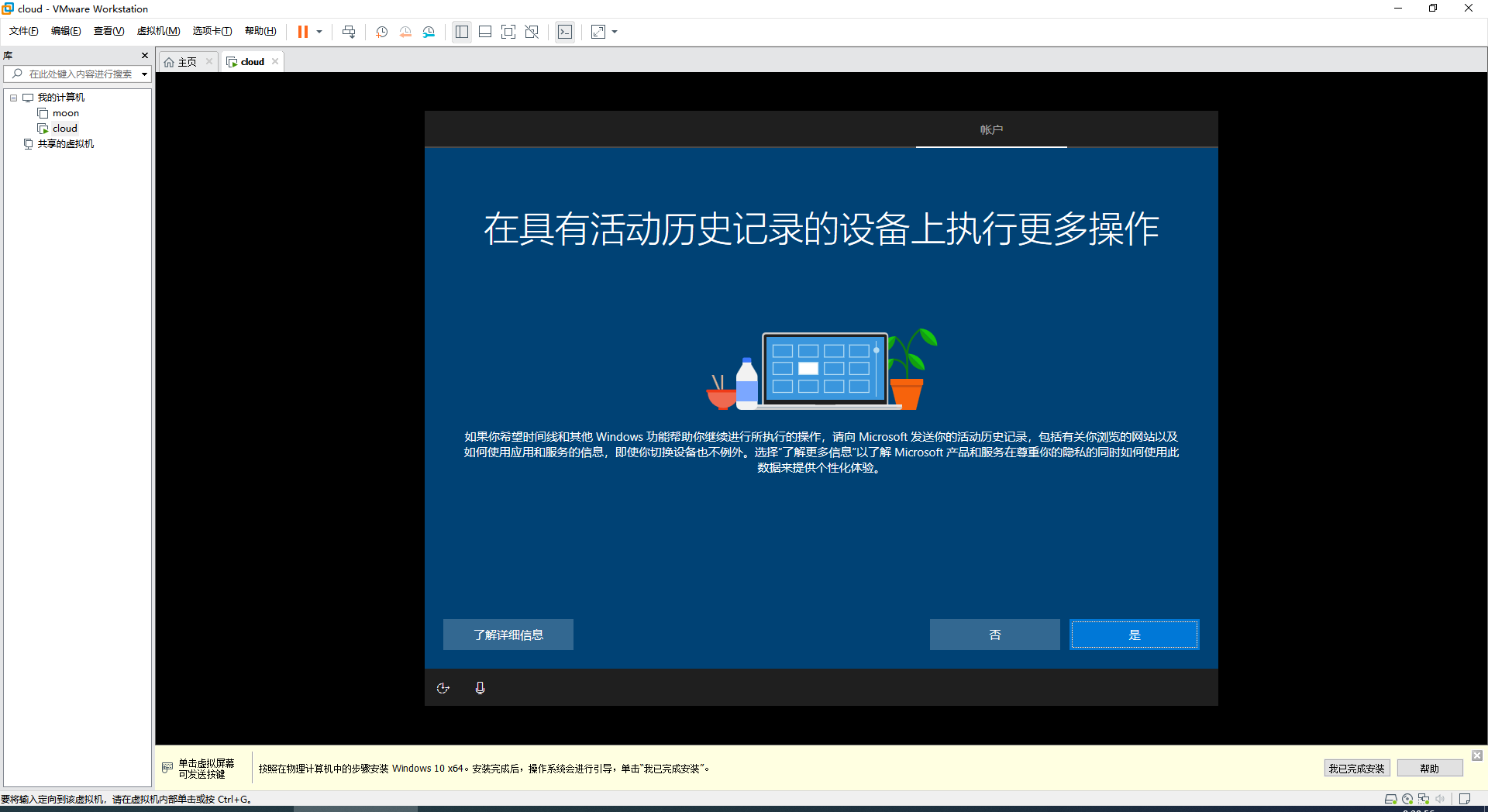Click the activity history description paragraph
The height and width of the screenshot is (812, 1488).
[x=821, y=452]
